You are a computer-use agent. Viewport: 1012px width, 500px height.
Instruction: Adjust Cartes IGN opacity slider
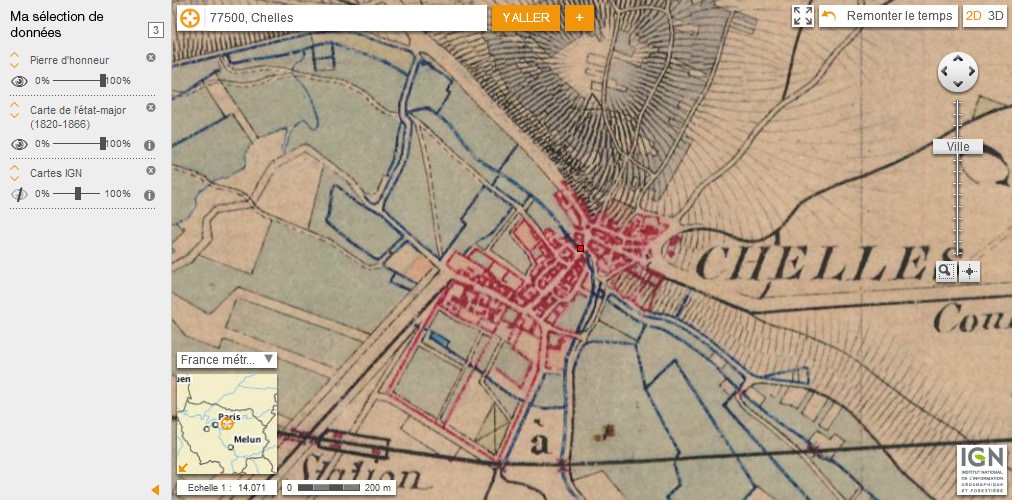pyautogui.click(x=78, y=194)
